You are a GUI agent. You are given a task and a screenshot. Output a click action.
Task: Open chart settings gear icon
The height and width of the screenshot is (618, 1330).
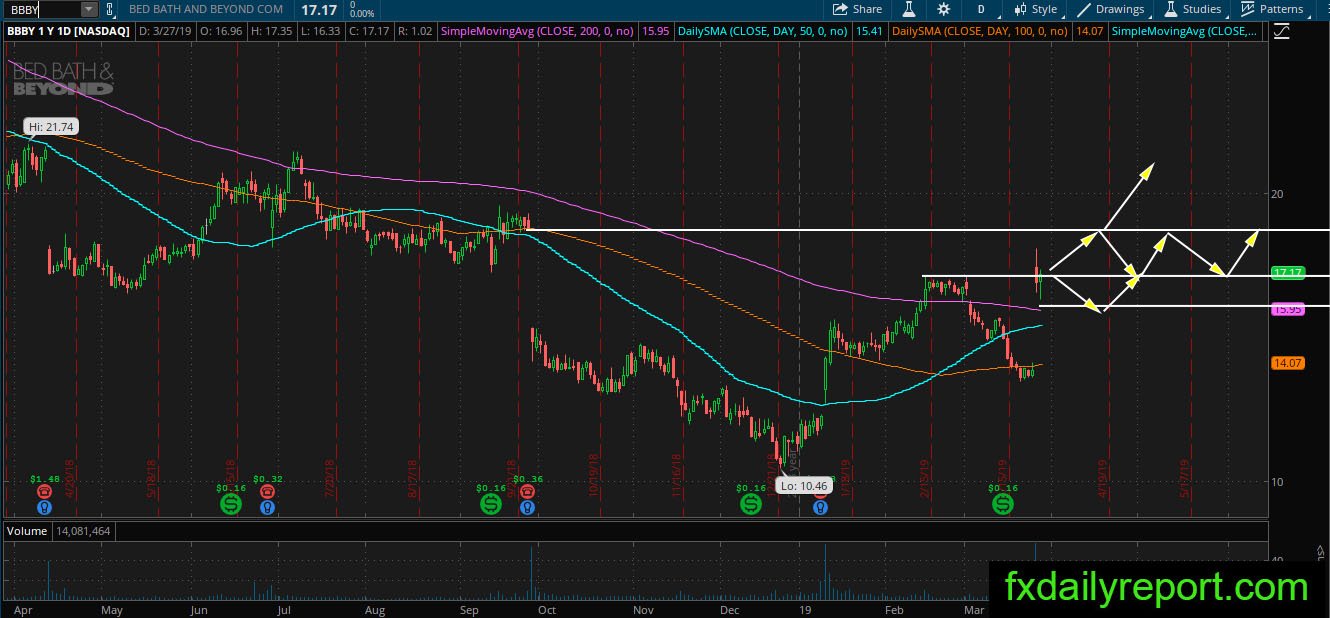click(943, 9)
